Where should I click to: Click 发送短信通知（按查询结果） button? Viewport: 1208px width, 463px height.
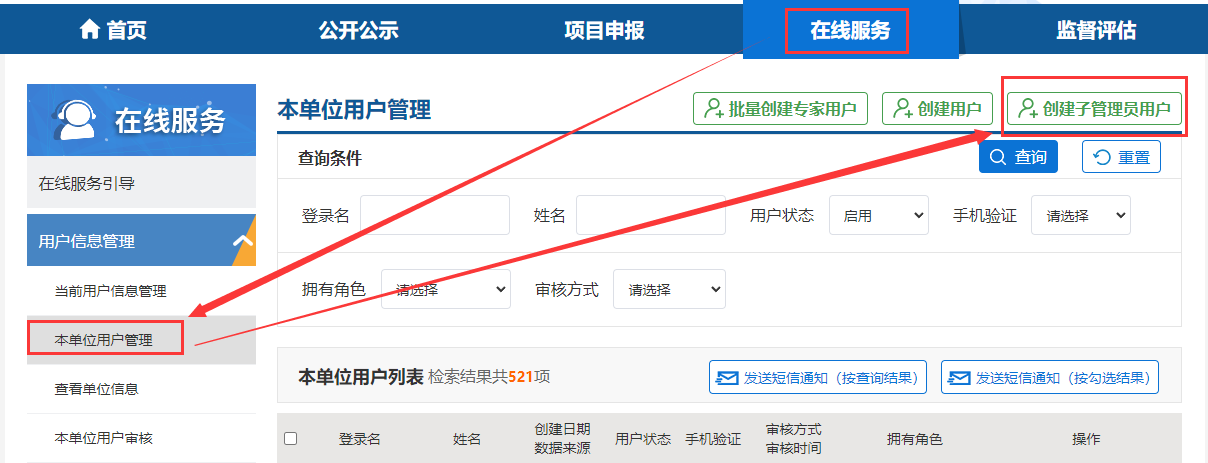[x=818, y=377]
